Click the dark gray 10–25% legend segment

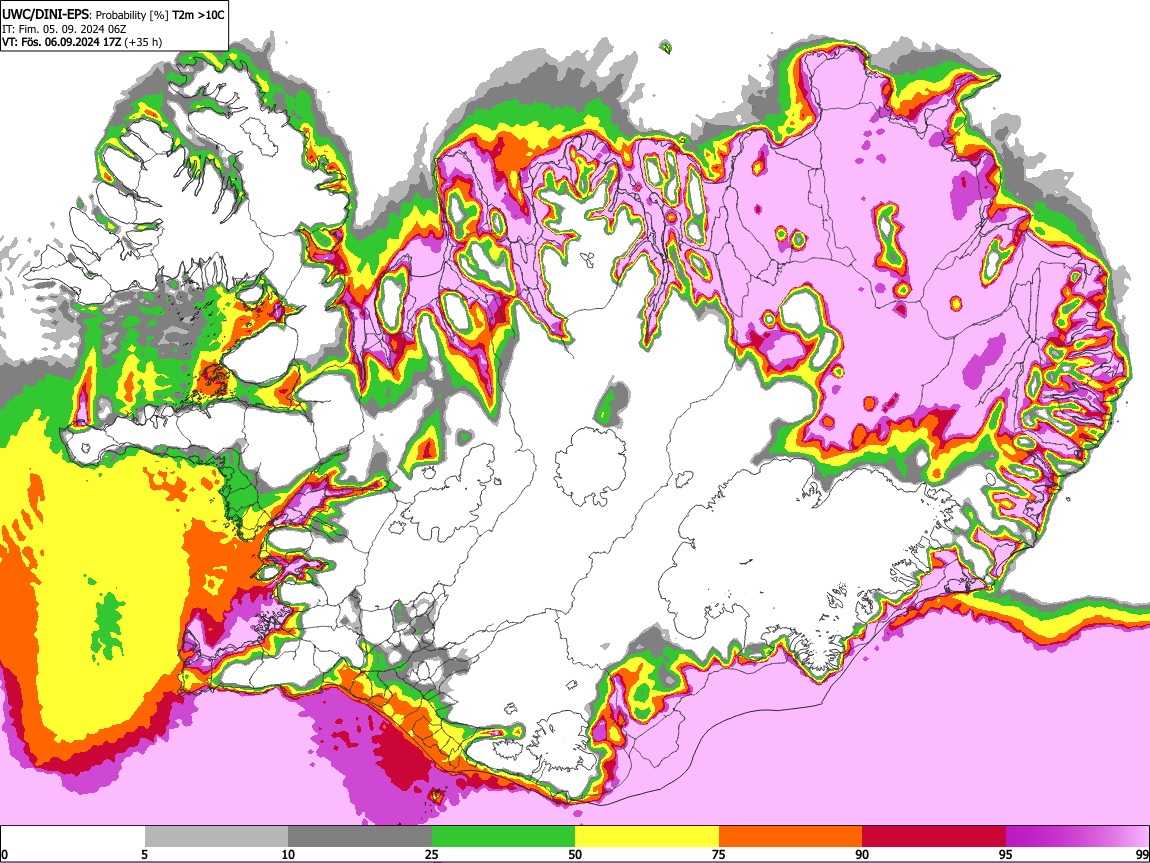click(360, 837)
